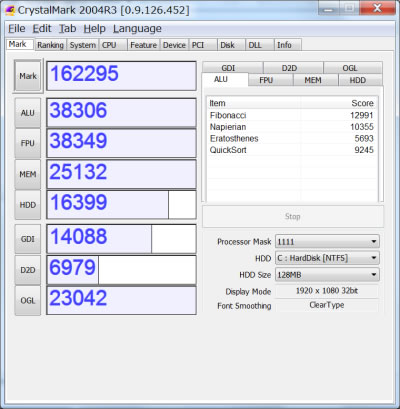The width and height of the screenshot is (400, 409).
Task: Select the GDI results tab
Action: [x=232, y=68]
